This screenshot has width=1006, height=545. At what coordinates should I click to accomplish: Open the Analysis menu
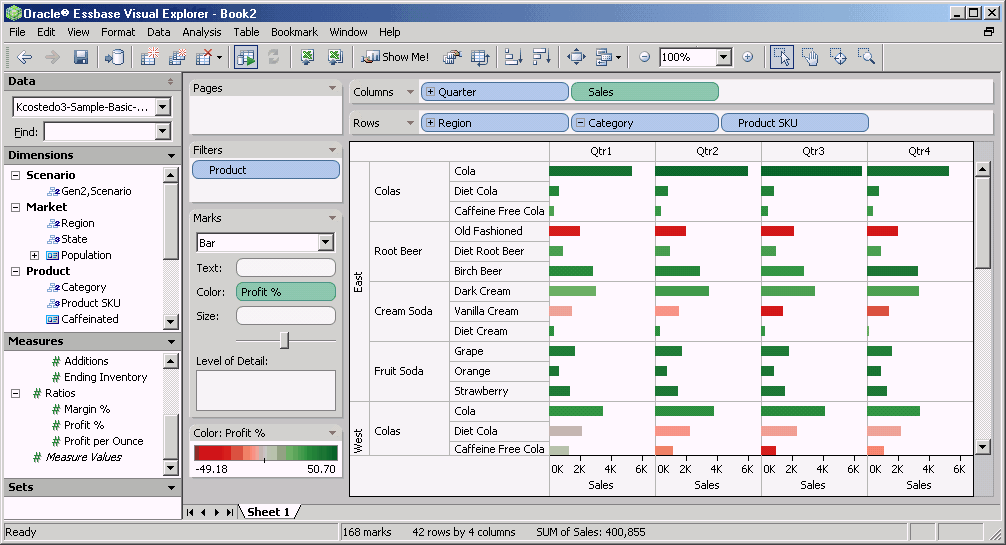click(201, 32)
